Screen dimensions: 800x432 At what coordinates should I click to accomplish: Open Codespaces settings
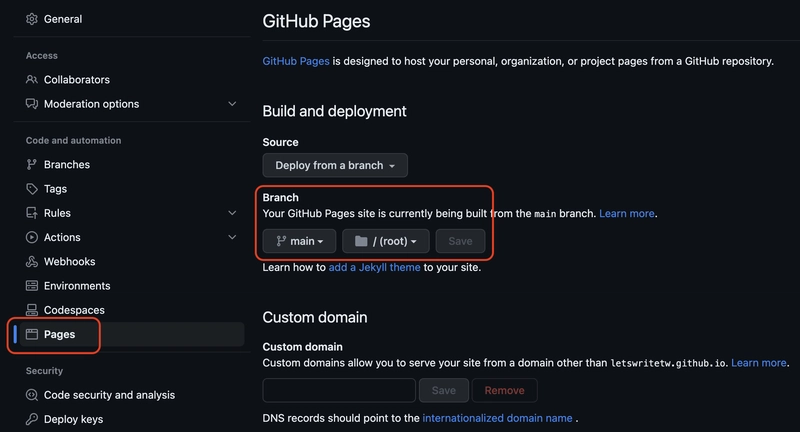click(74, 310)
